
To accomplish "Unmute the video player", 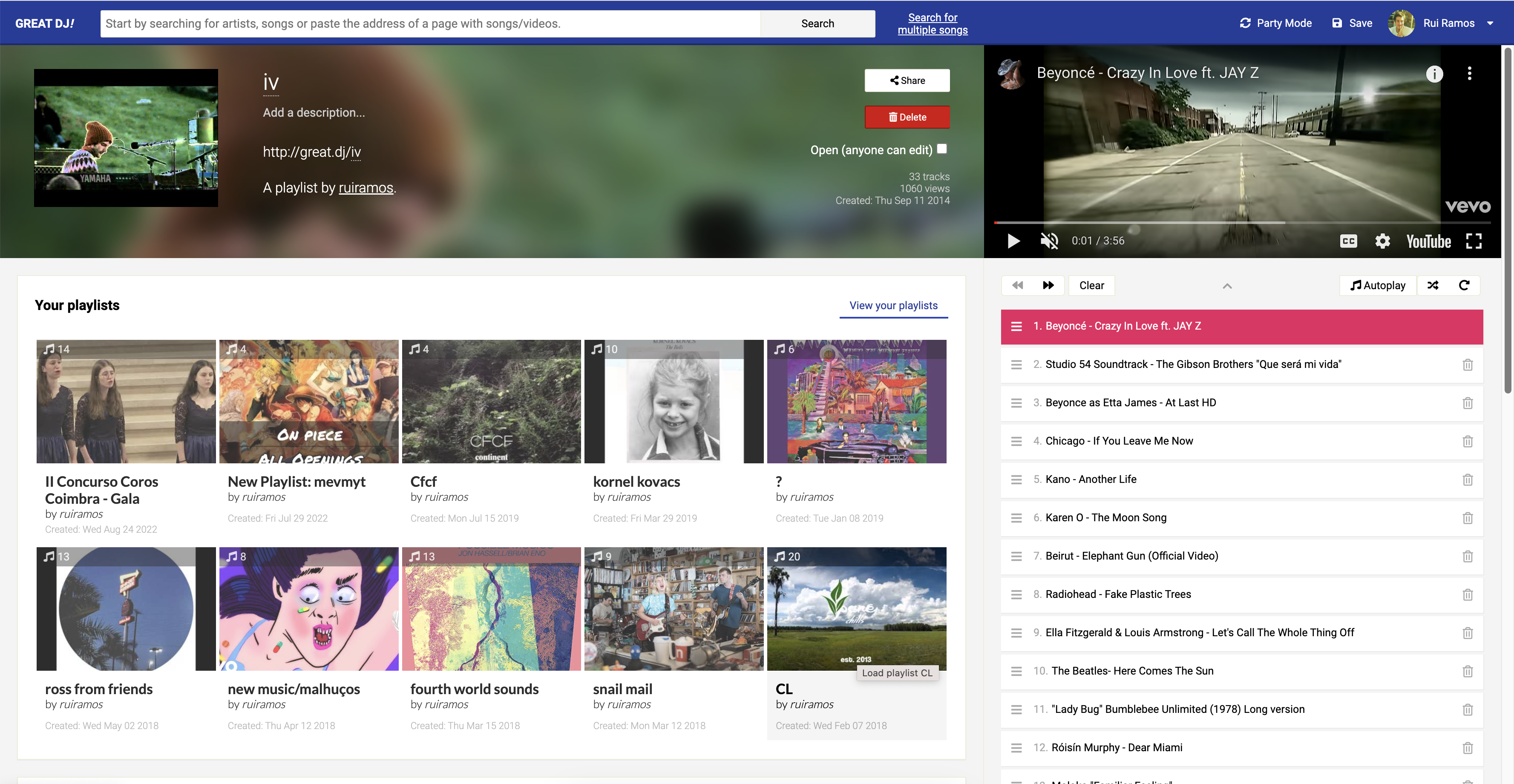I will pyautogui.click(x=1049, y=241).
